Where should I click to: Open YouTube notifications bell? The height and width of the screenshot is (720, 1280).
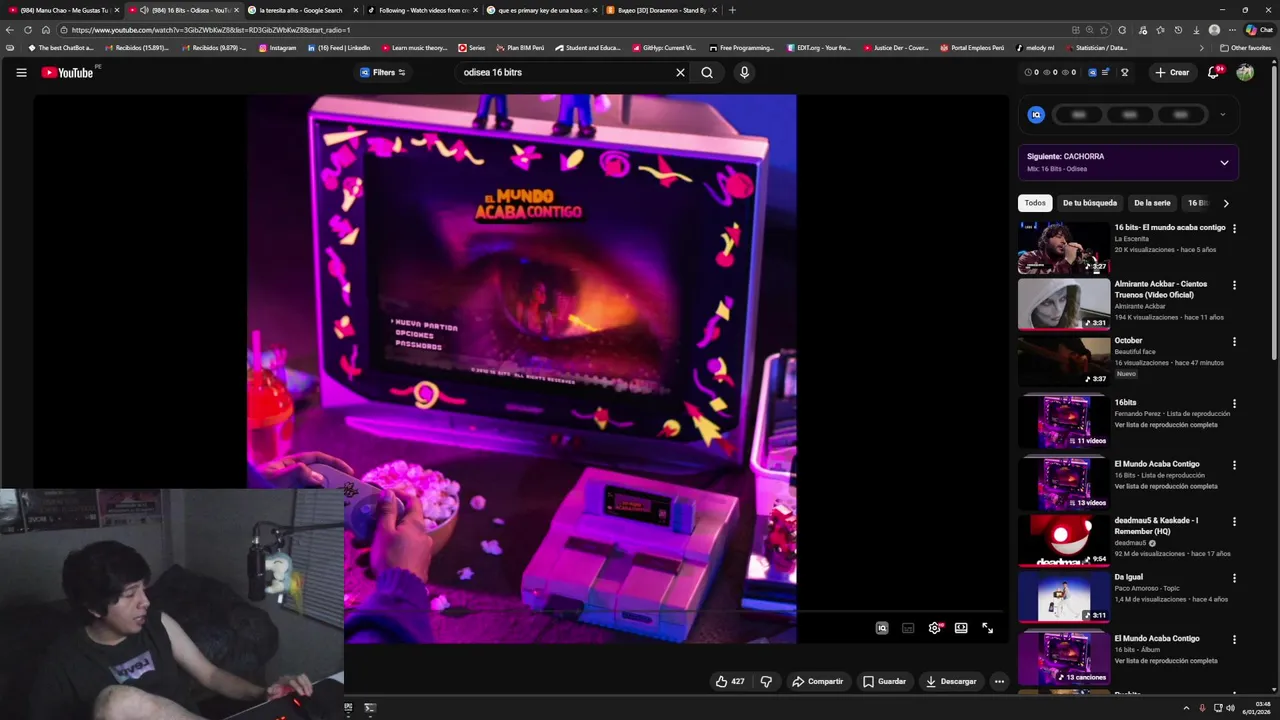point(1214,72)
